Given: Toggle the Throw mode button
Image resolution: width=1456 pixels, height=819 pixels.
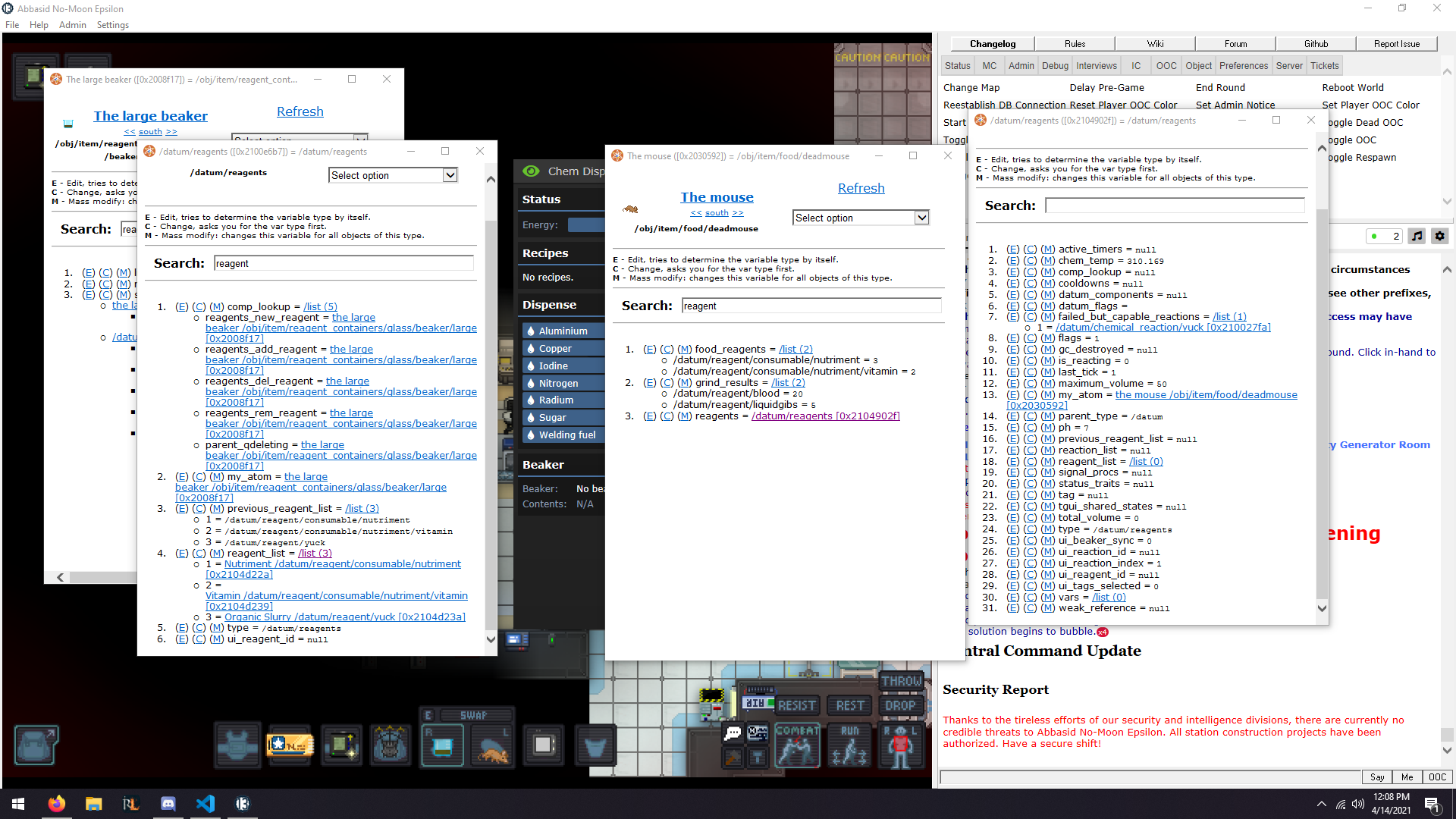Looking at the screenshot, I should 901,681.
